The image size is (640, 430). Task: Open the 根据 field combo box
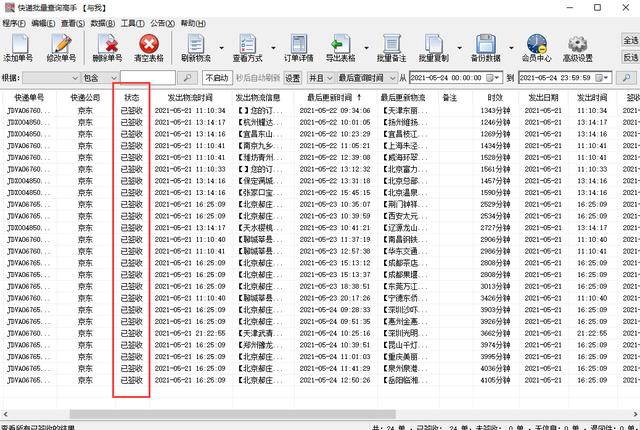tap(51, 78)
